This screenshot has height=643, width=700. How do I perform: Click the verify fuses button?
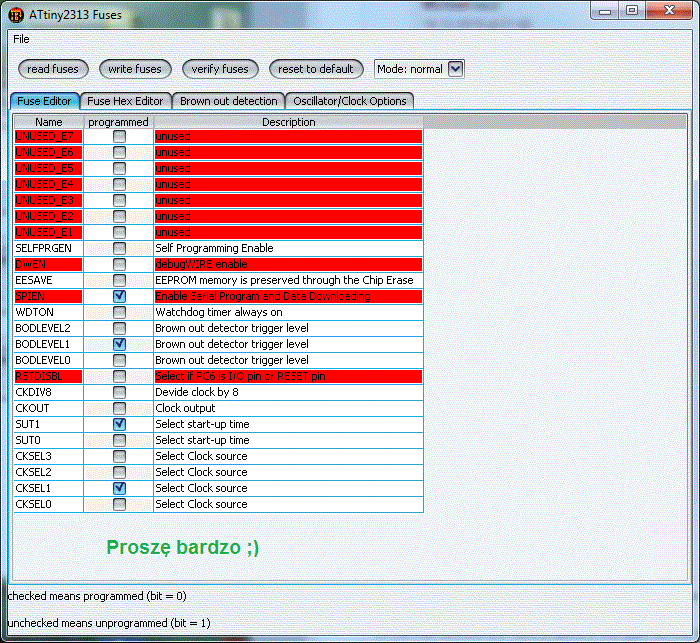(220, 69)
